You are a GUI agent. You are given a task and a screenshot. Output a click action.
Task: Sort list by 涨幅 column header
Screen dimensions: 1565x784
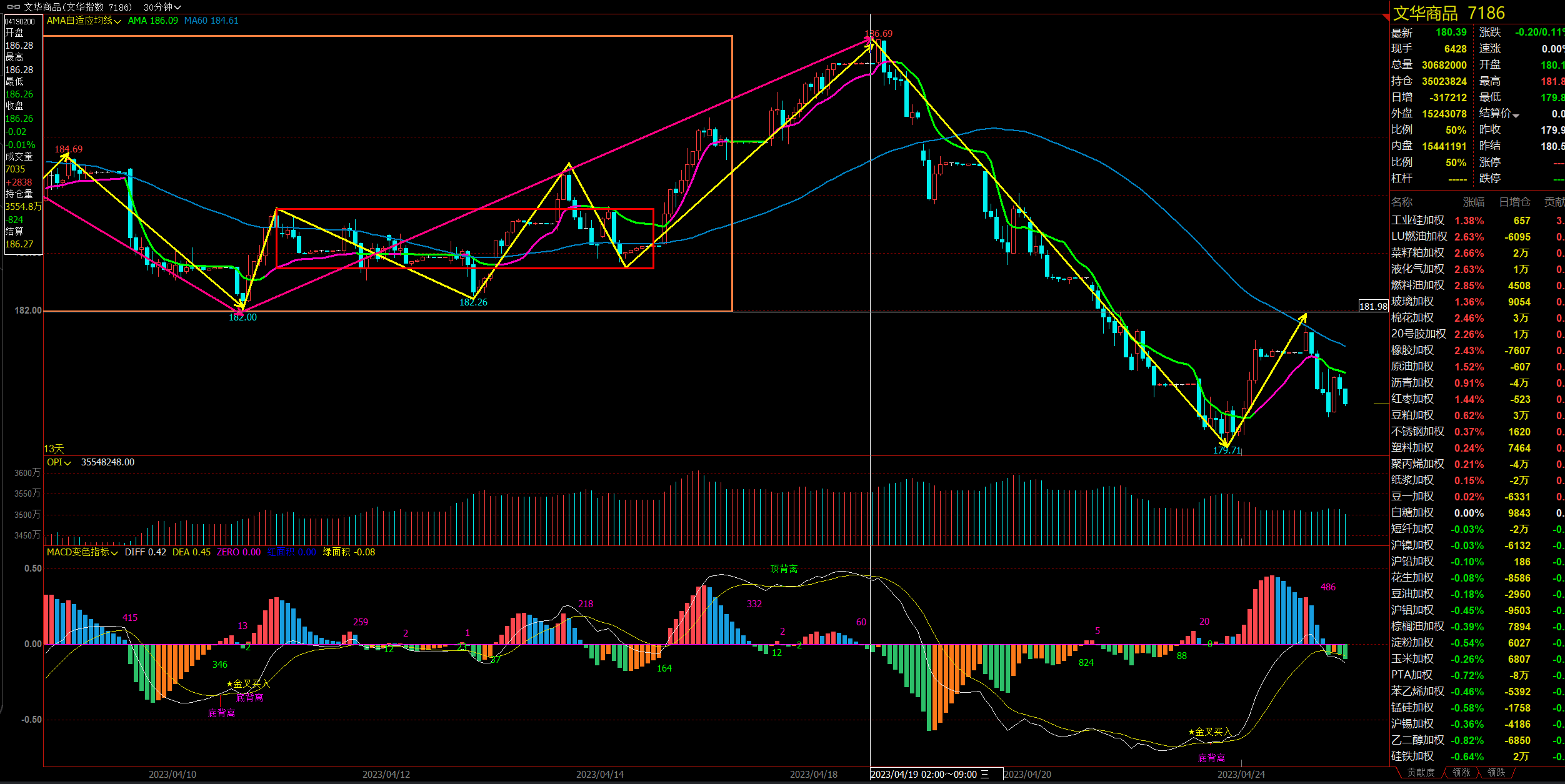(1473, 202)
